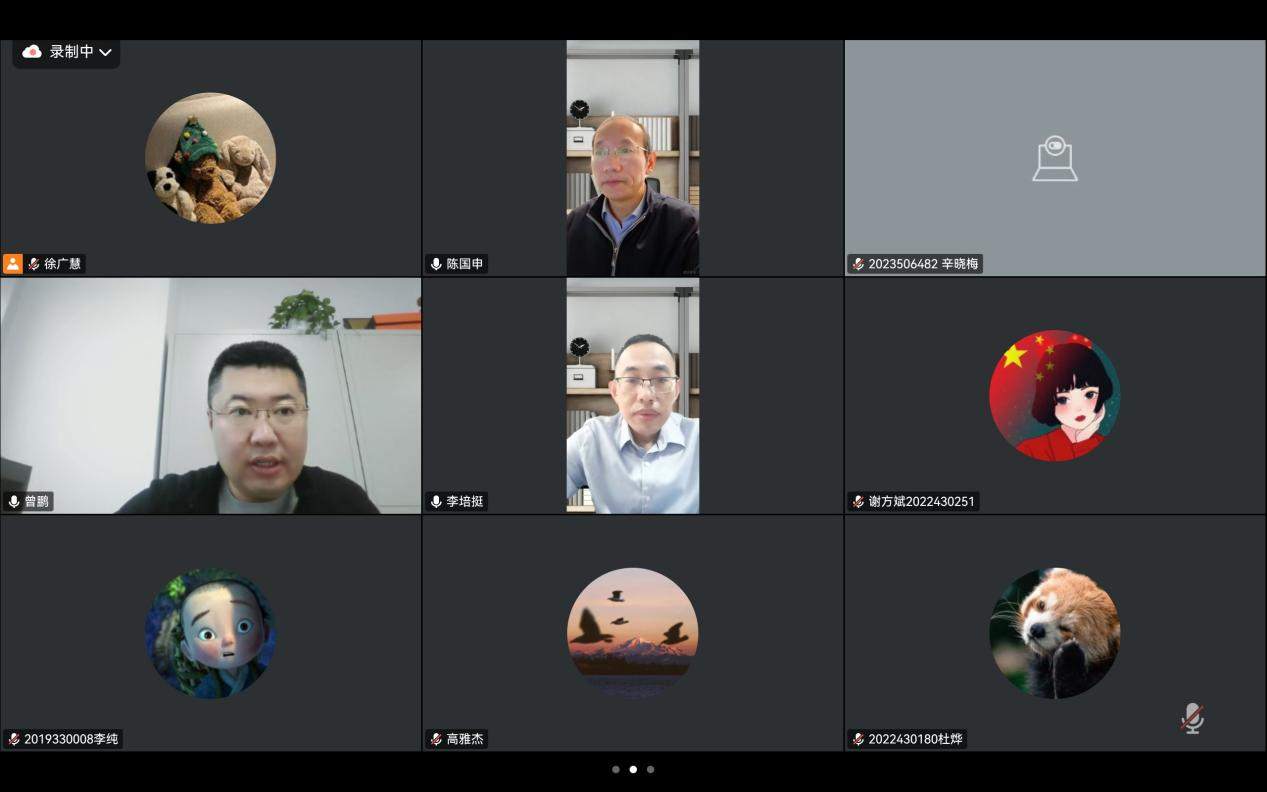This screenshot has height=792, width=1267.
Task: Go to the third page dot
Action: [651, 769]
